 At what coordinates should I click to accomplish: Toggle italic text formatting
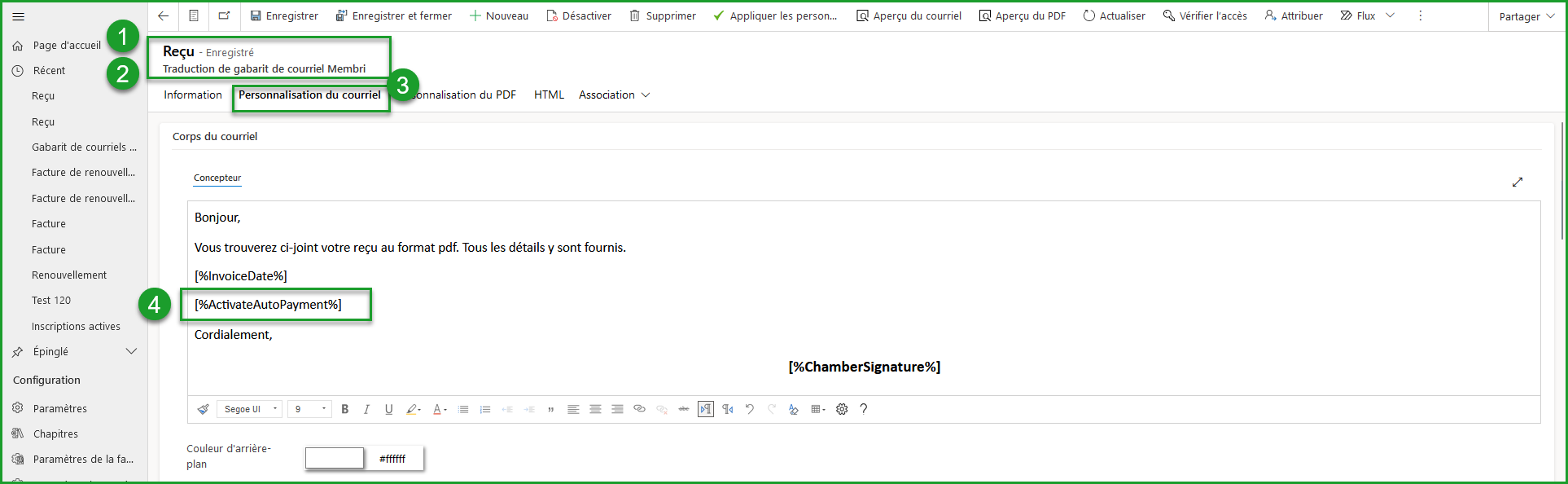(366, 409)
